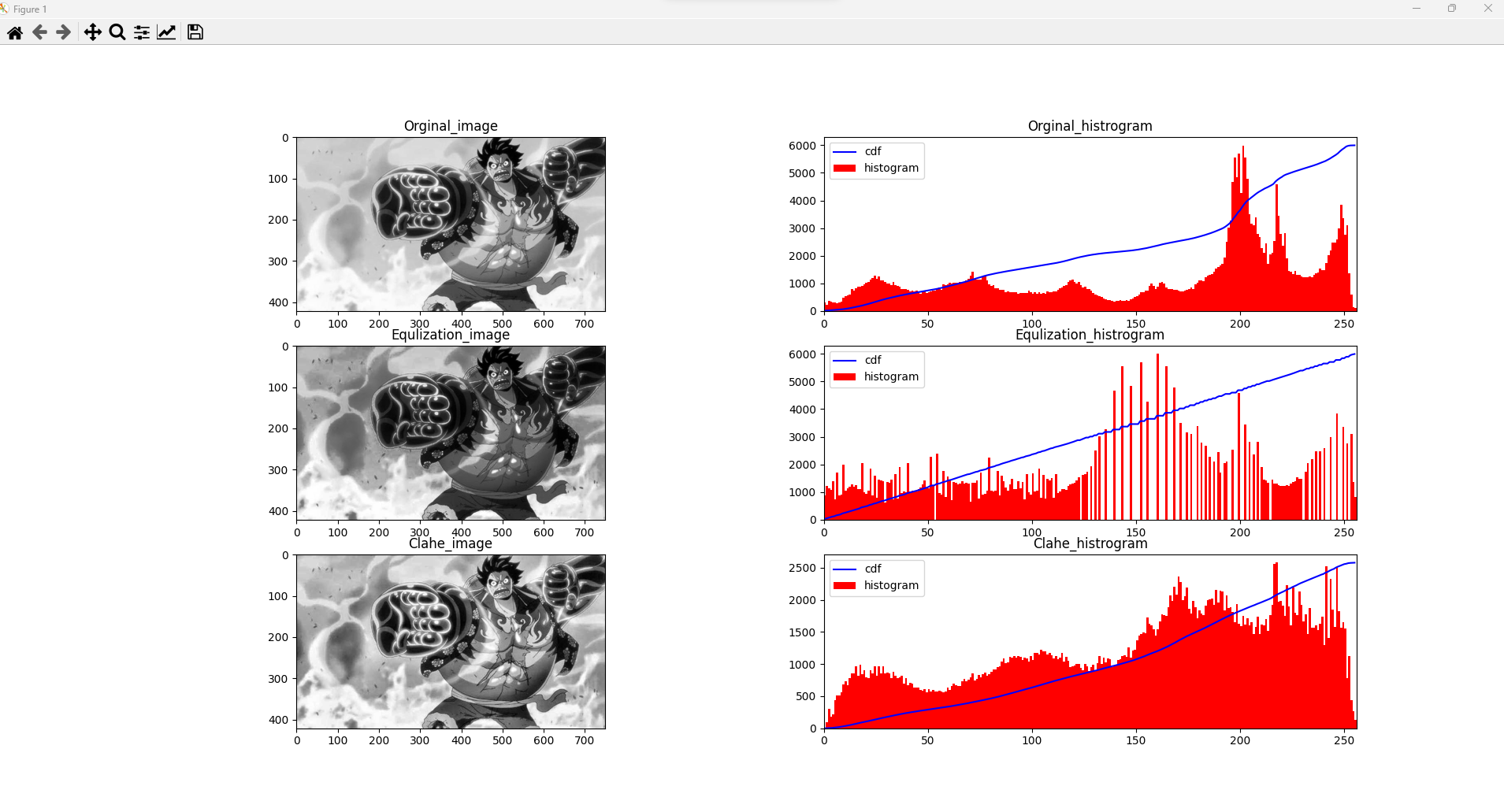This screenshot has width=1504, height=812.
Task: Save the figure using the save icon
Action: [x=194, y=32]
